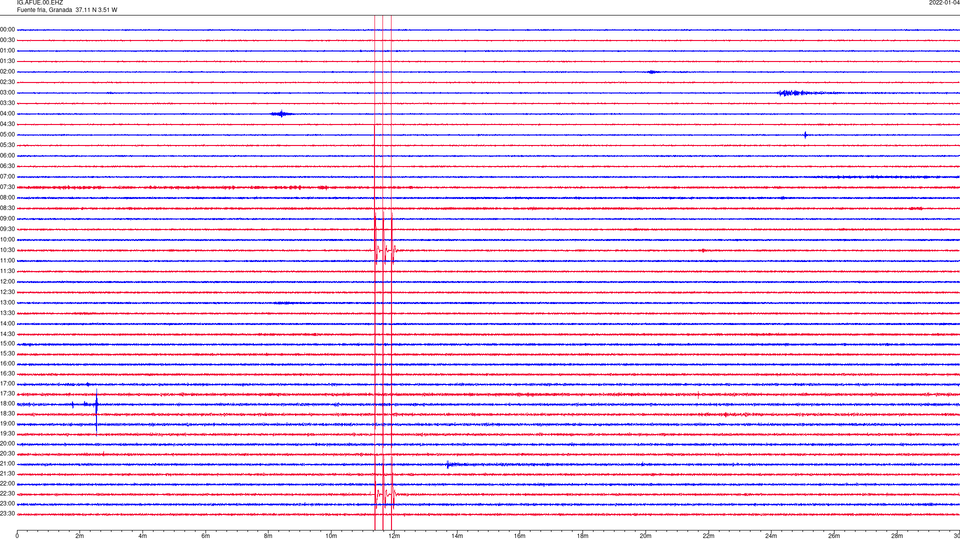Click the 12m tick label on time axis
The height and width of the screenshot is (540, 960).
point(394,536)
